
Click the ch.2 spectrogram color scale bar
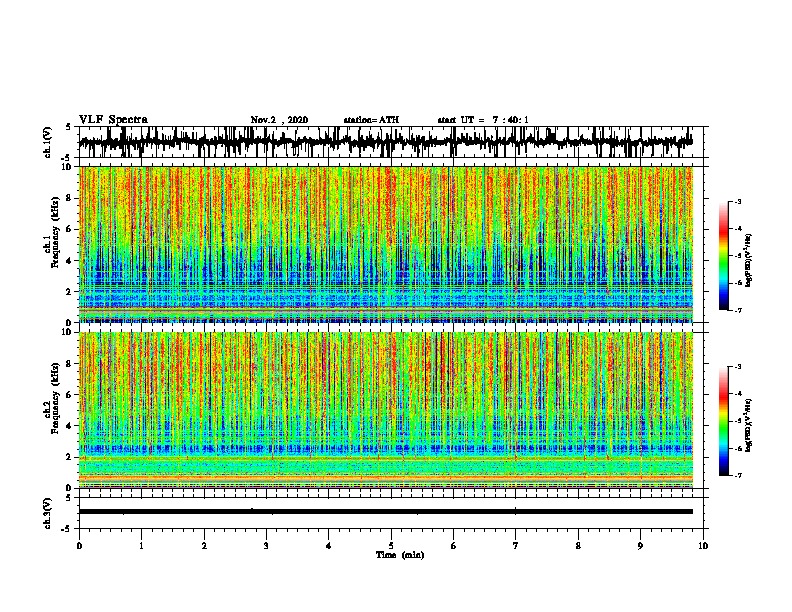(x=723, y=421)
